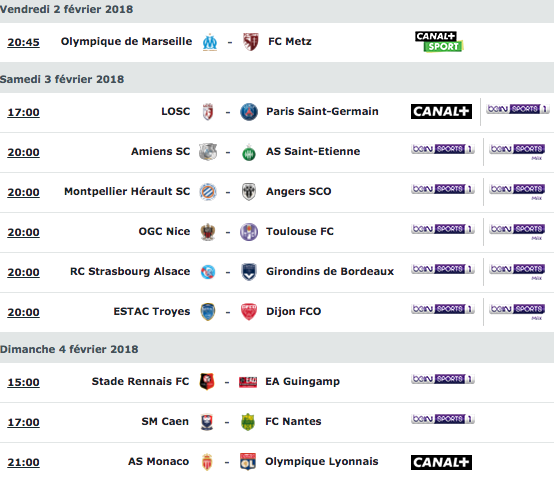The width and height of the screenshot is (554, 477).
Task: Select the Olympique Lyonnais team name
Action: 322,461
